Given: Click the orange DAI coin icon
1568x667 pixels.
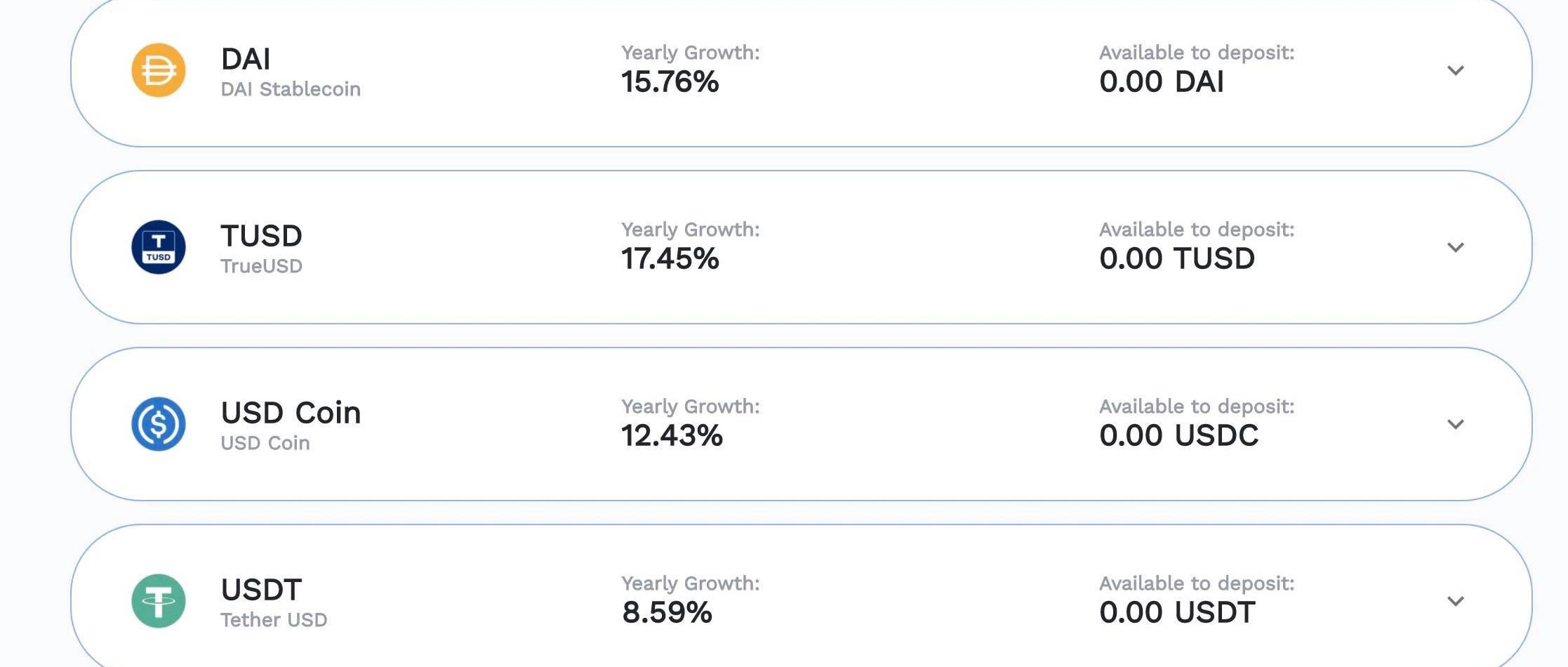Looking at the screenshot, I should [159, 70].
